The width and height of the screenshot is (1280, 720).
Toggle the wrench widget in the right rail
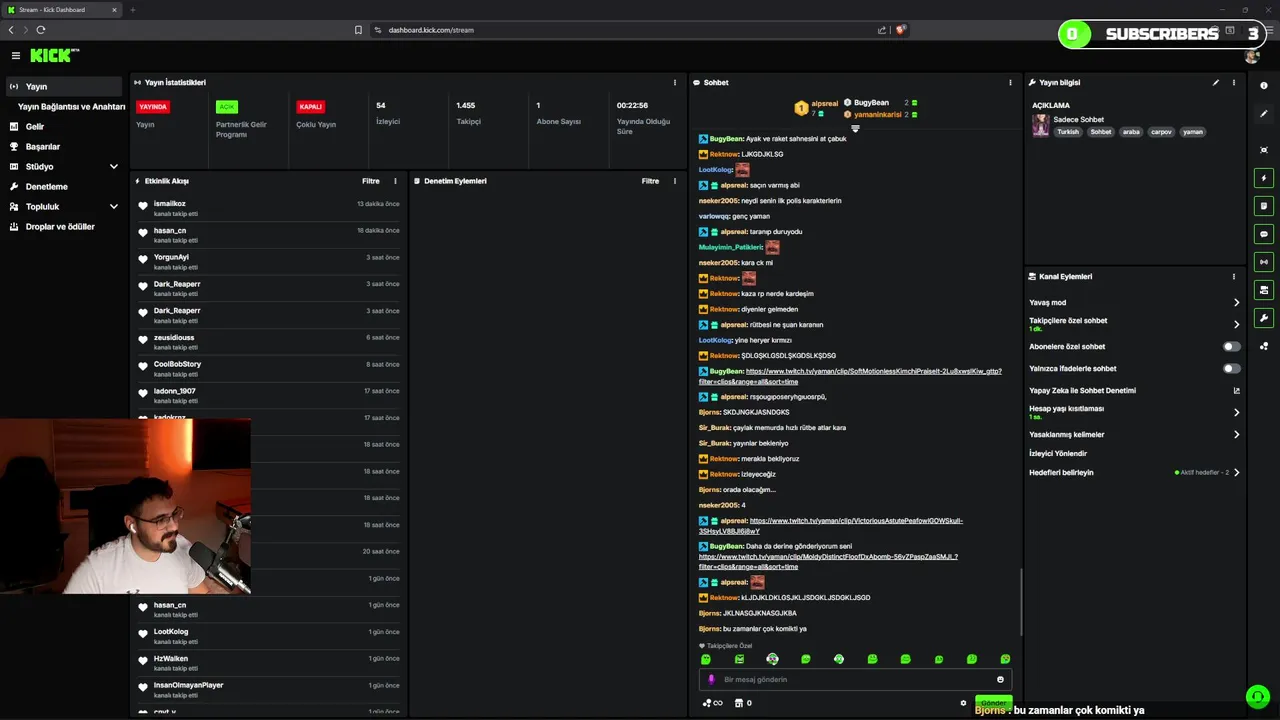1264,318
